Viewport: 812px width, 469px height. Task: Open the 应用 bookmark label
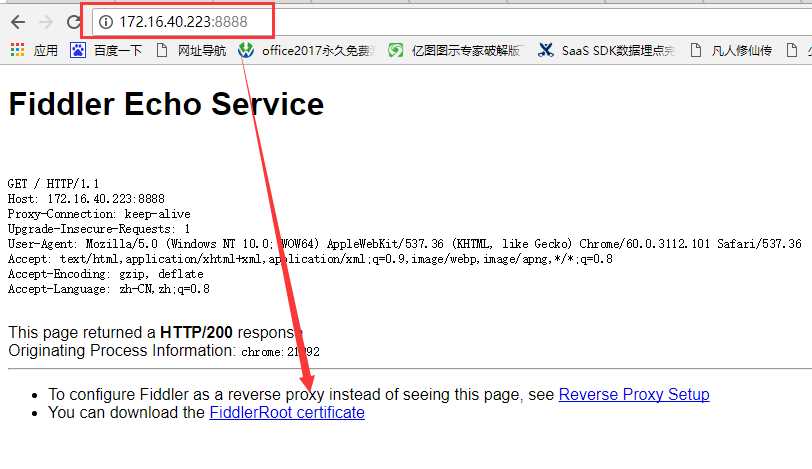(46, 50)
